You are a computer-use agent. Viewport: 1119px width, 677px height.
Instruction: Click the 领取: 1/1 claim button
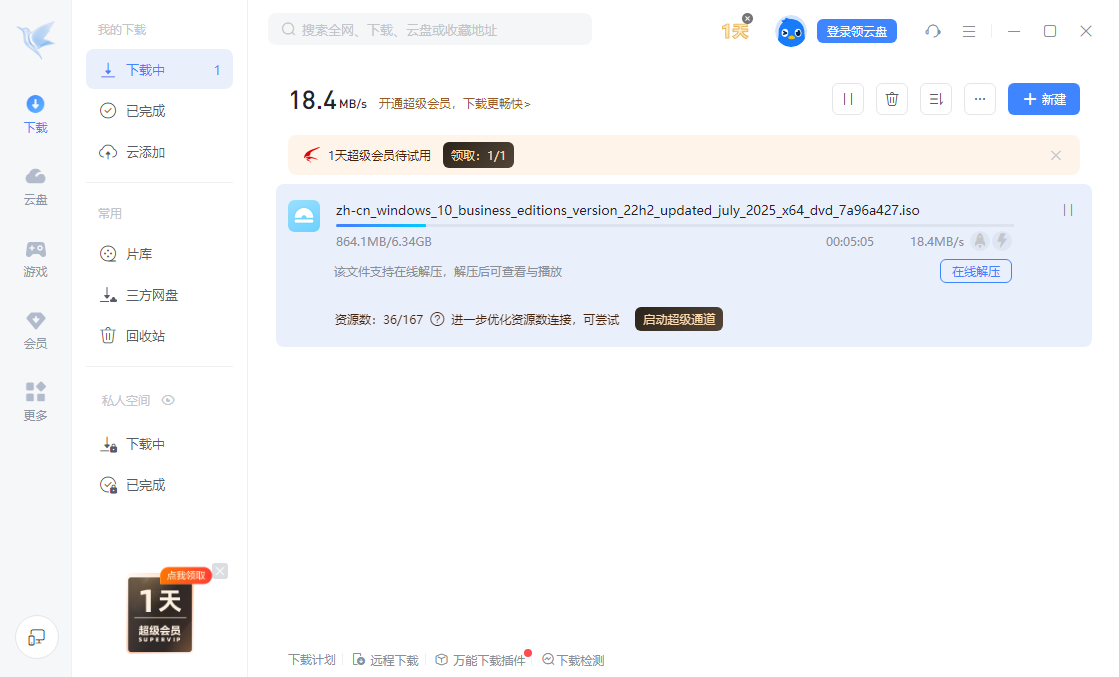pos(478,156)
